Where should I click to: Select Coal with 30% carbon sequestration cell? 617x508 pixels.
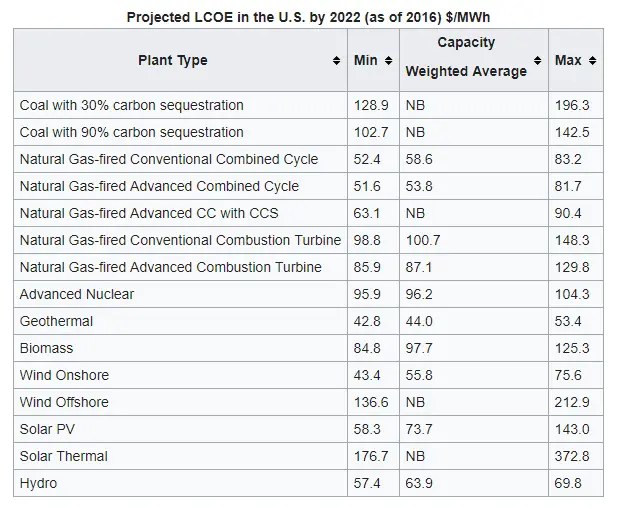(131, 105)
